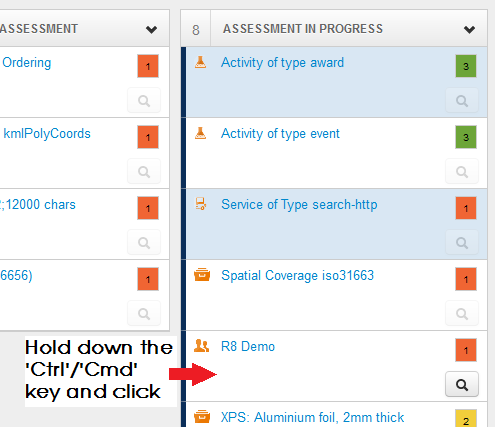Open the Service of Type search-http record
The width and height of the screenshot is (495, 427).
tap(299, 204)
